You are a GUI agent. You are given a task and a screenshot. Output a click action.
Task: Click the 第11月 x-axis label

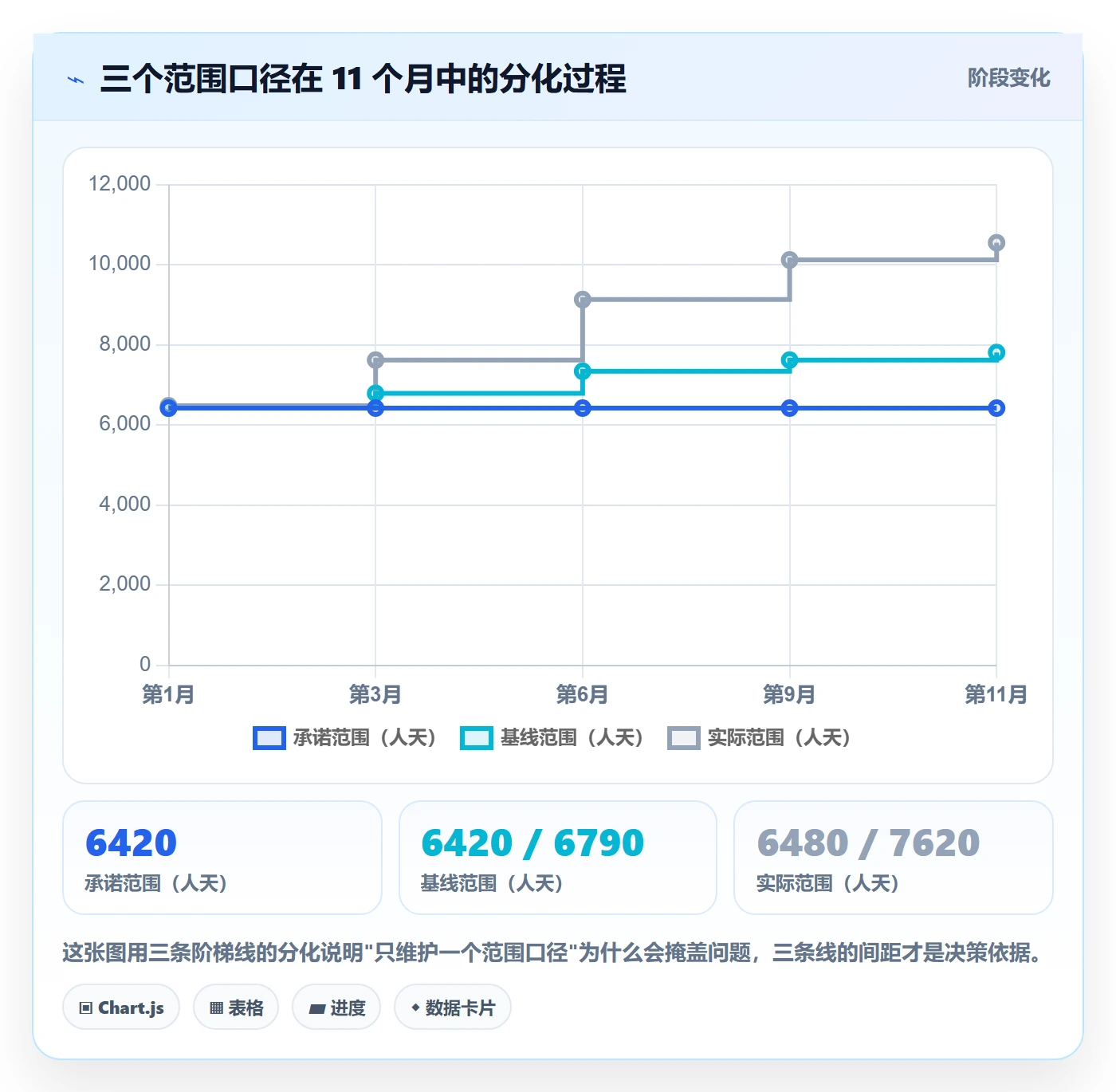[996, 694]
